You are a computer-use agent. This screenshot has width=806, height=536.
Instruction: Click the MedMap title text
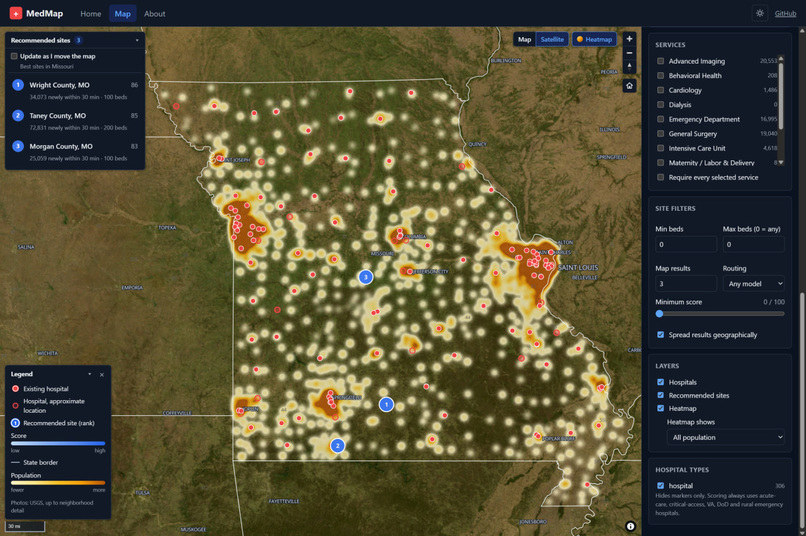tap(45, 14)
